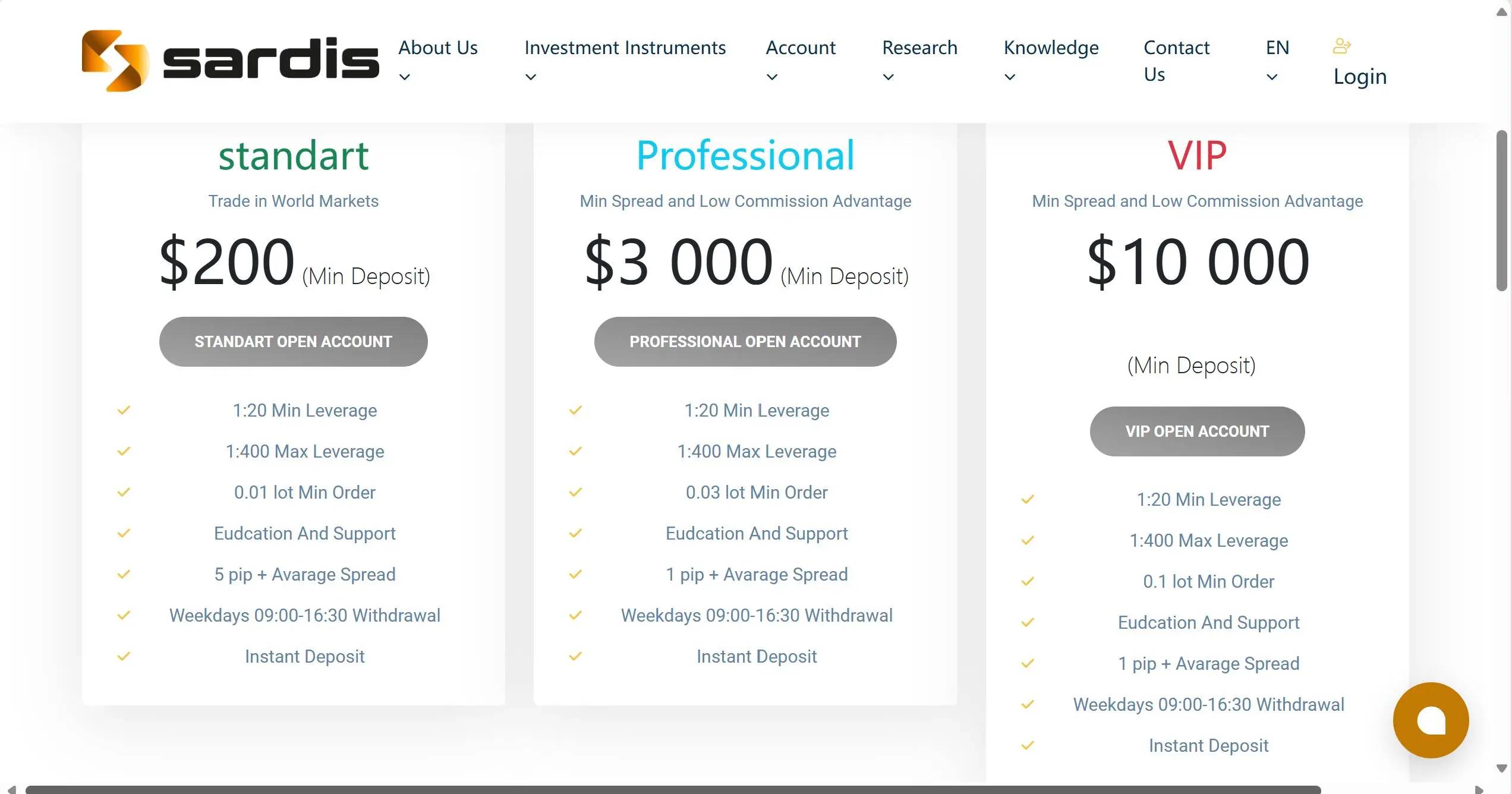Screen dimensions: 1512x794
Task: Click VIP's "Weekdays 09:00-16:30 Withdrawal" text
Action: (x=1209, y=705)
